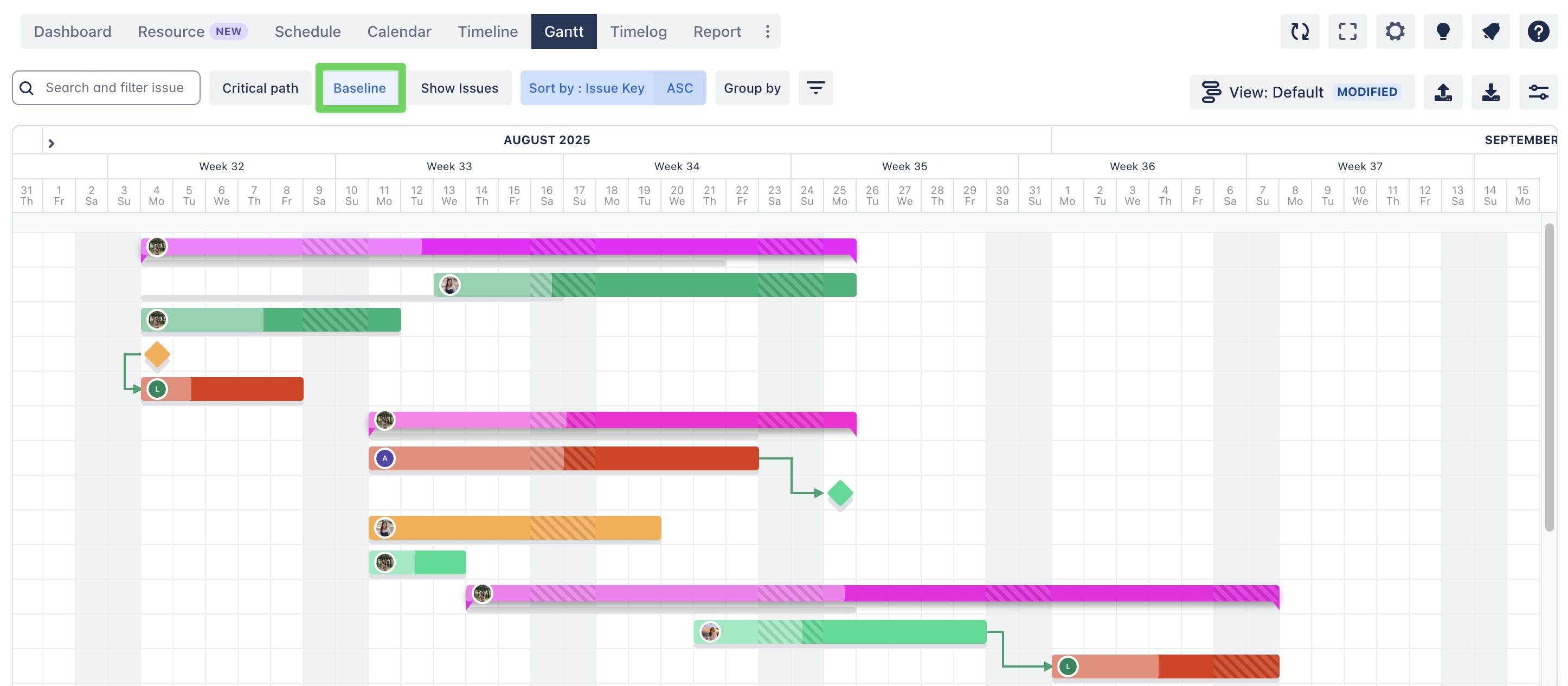Switch to the Timeline tab
This screenshot has height=686, width=1568.
point(487,31)
